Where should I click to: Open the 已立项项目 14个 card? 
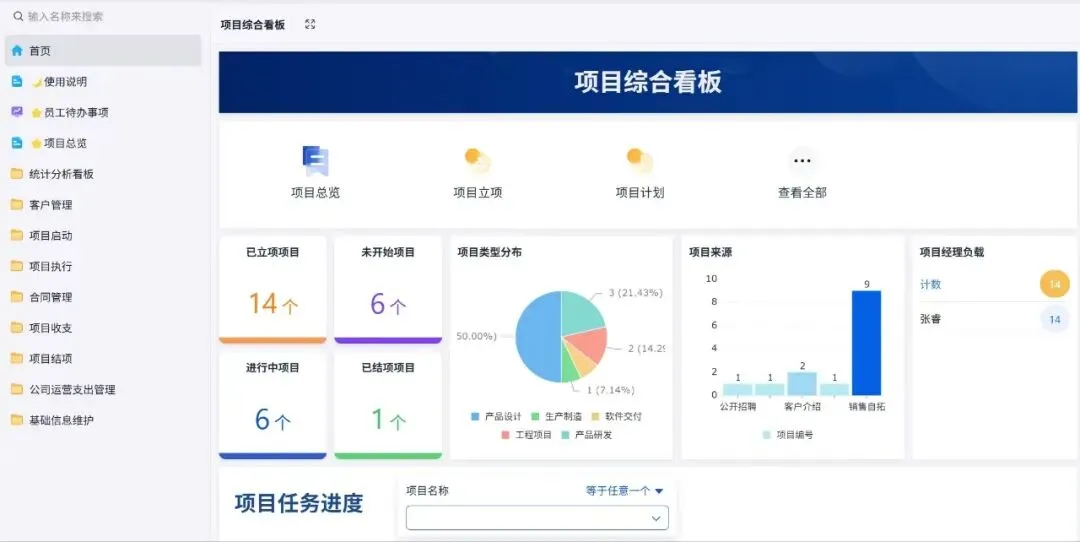click(273, 290)
